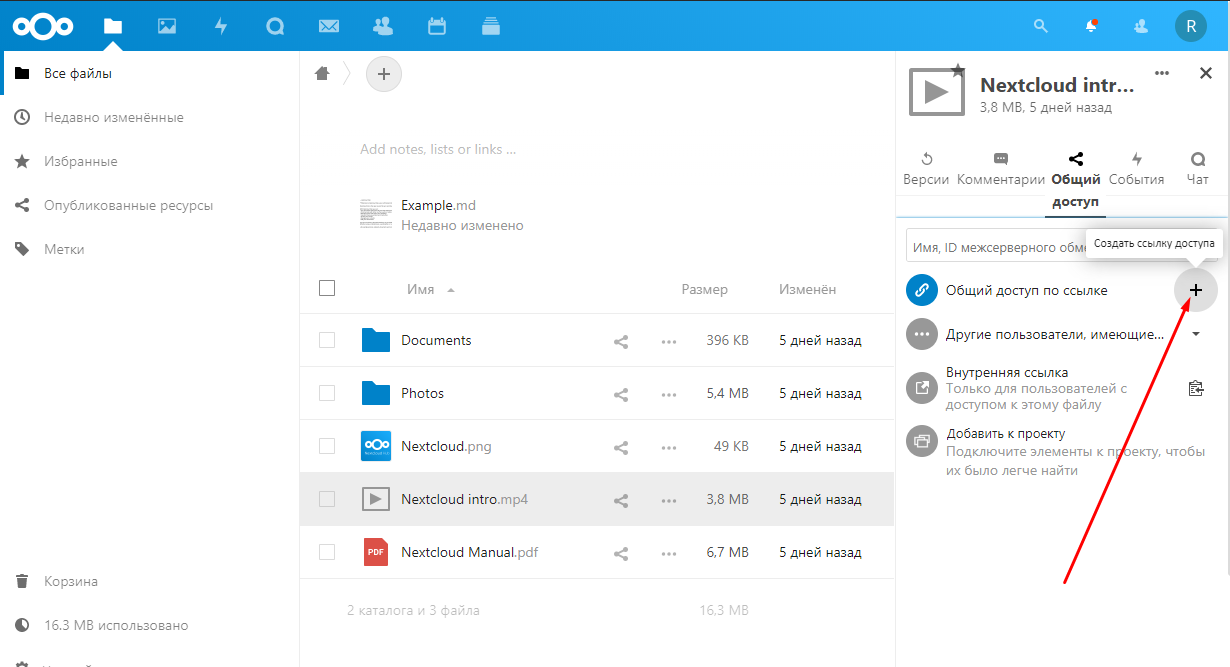
Task: Select the Nextcloud Manual.pdf row checkbox
Action: pos(327,552)
